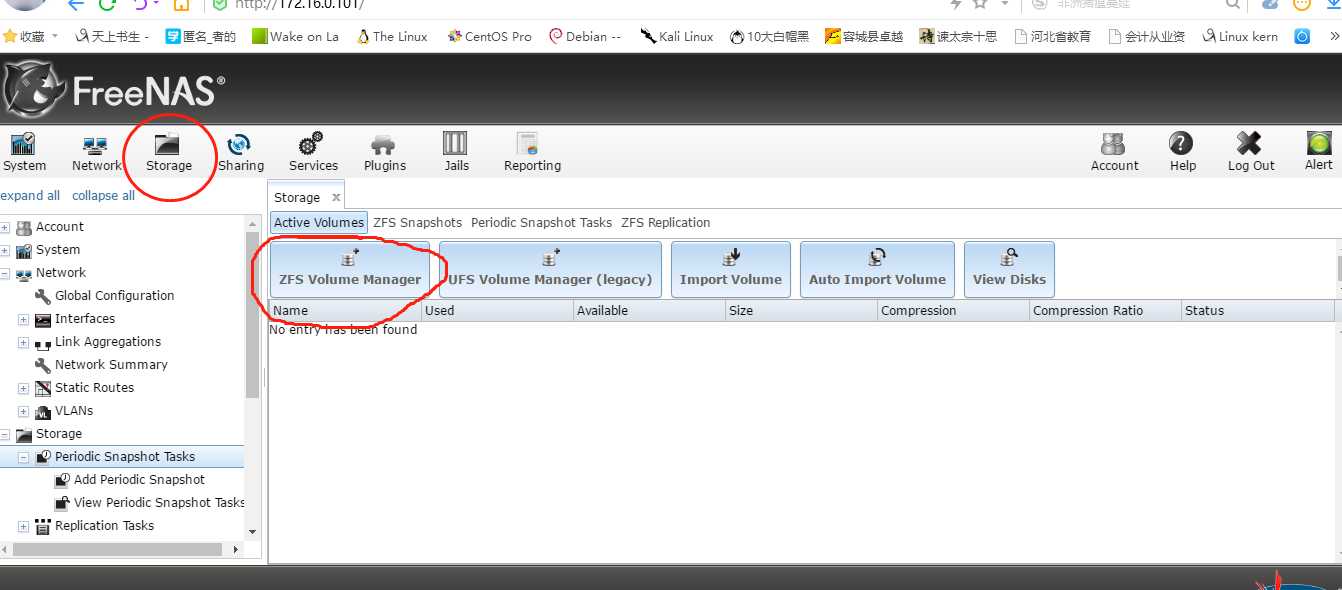
Task: Sort by the Status column header
Action: (x=1257, y=310)
